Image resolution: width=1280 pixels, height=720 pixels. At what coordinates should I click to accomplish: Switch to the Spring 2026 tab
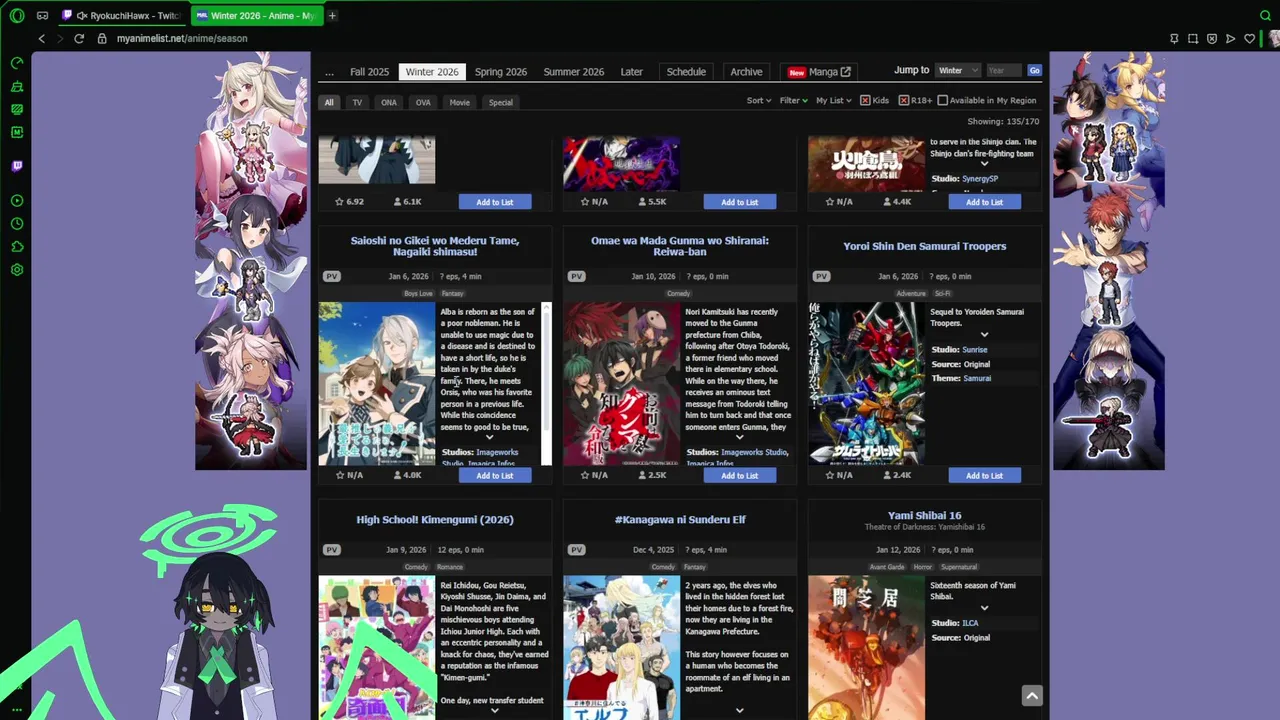[x=501, y=72]
